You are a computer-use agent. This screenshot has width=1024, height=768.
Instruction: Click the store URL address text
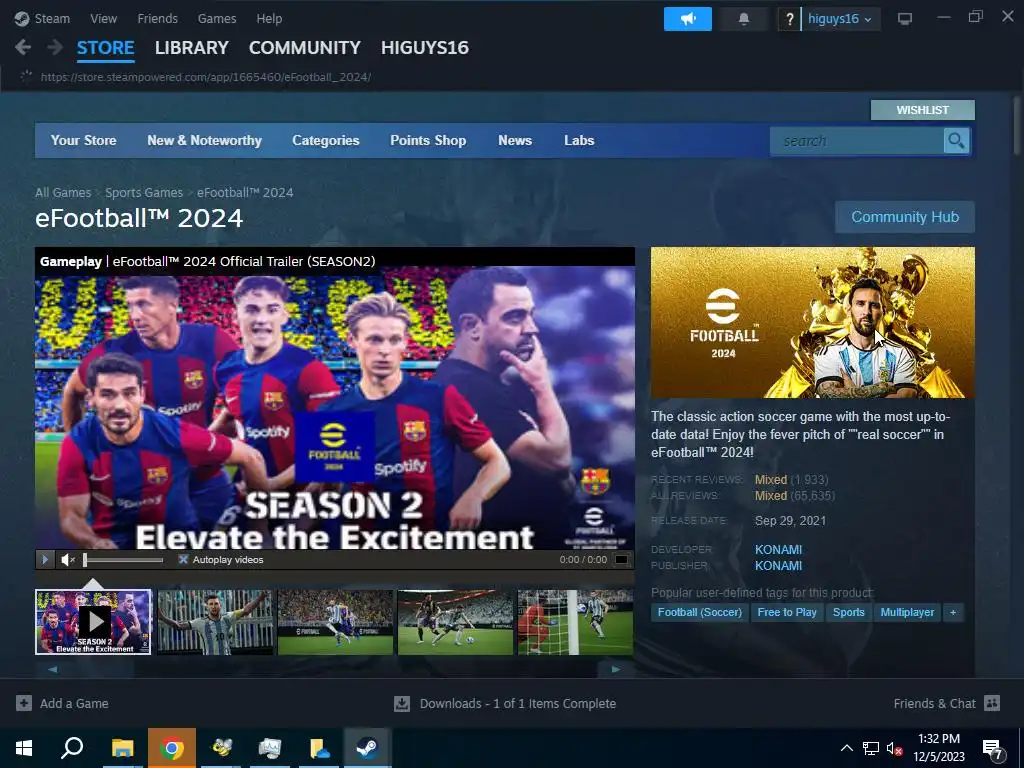coord(206,77)
